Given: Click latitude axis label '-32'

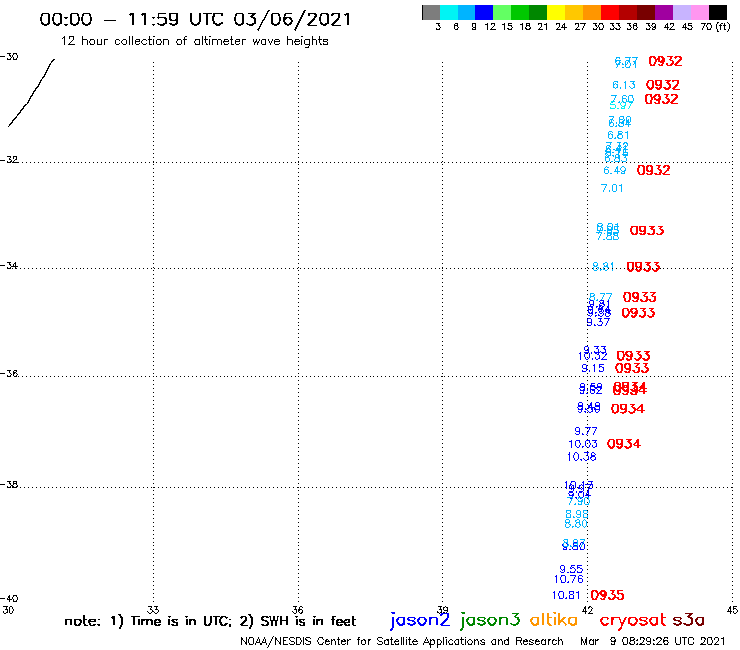Looking at the screenshot, I should click(x=9, y=160).
